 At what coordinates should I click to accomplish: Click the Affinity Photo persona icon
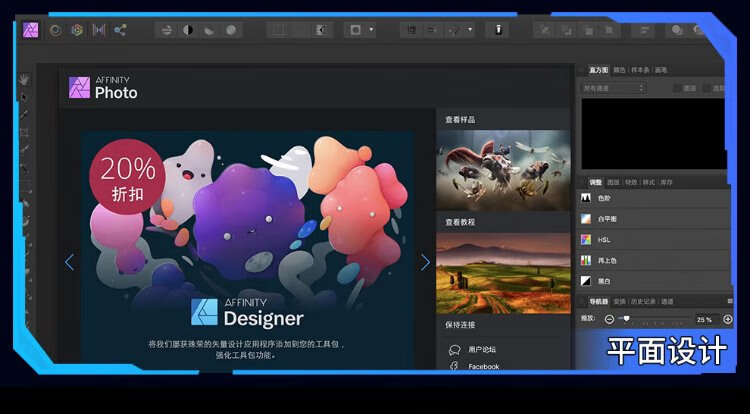pos(31,30)
